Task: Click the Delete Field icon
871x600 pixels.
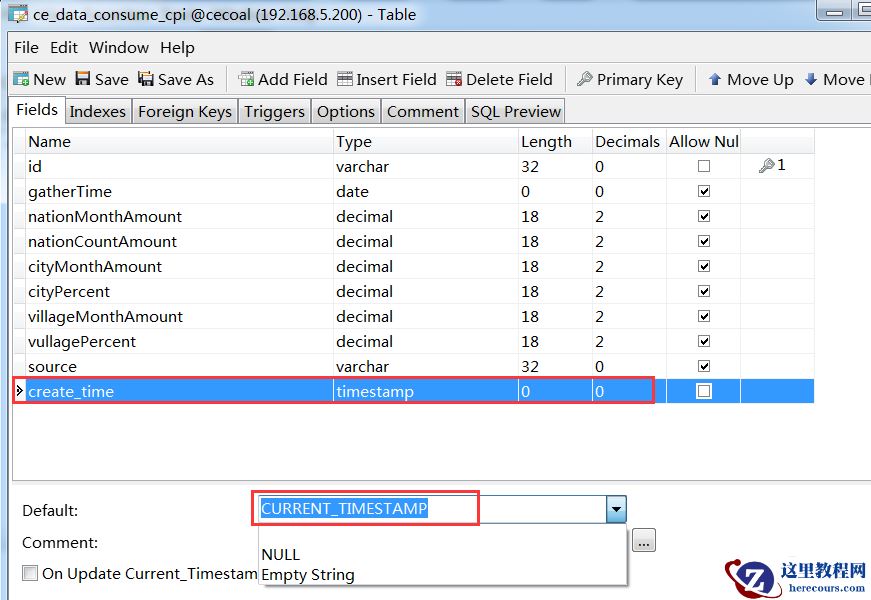Action: [454, 80]
